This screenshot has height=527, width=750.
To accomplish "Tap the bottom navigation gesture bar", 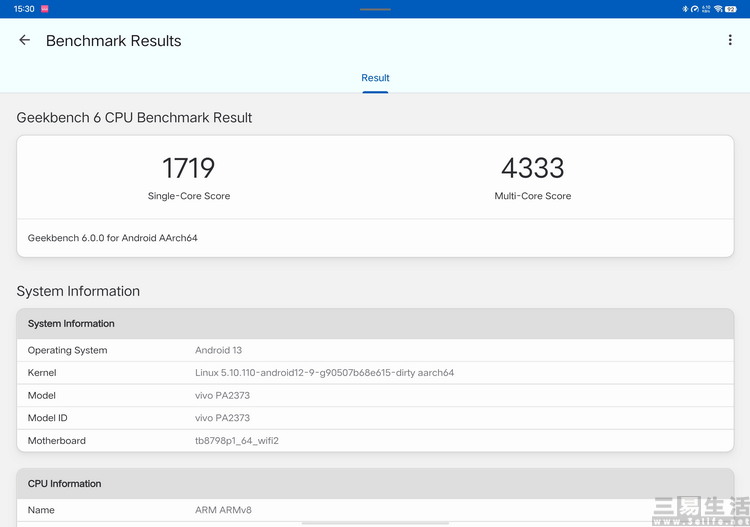I will (x=375, y=523).
